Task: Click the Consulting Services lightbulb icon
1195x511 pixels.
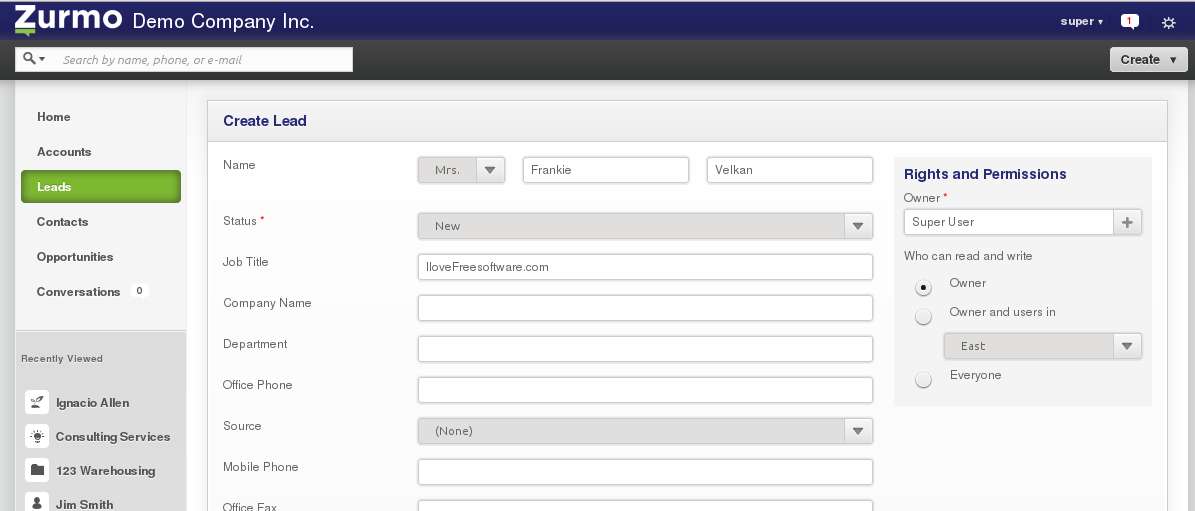Action: pos(37,436)
